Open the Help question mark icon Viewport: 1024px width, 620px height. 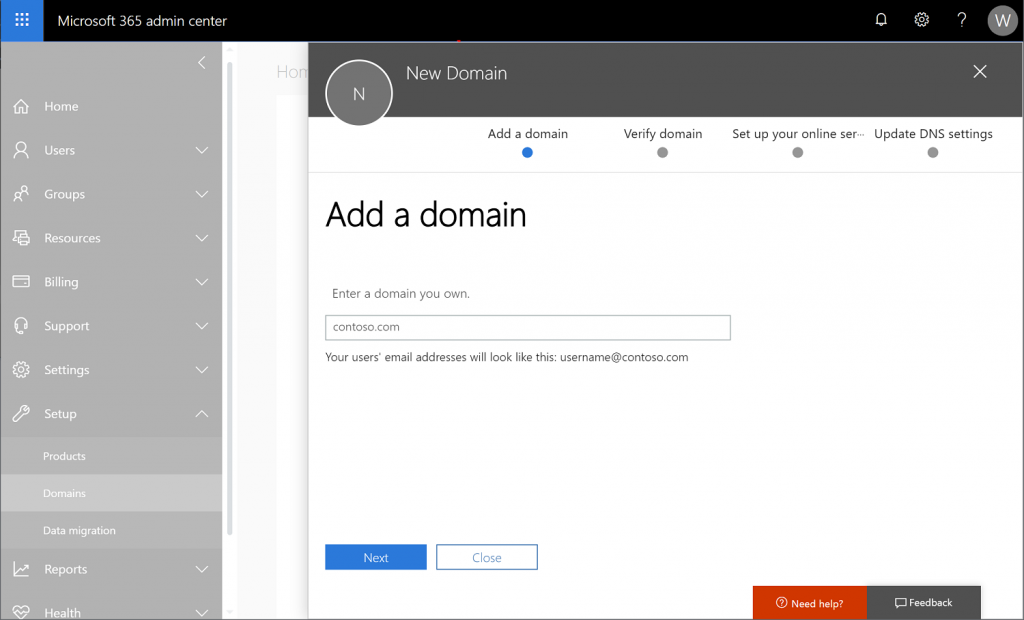961,20
